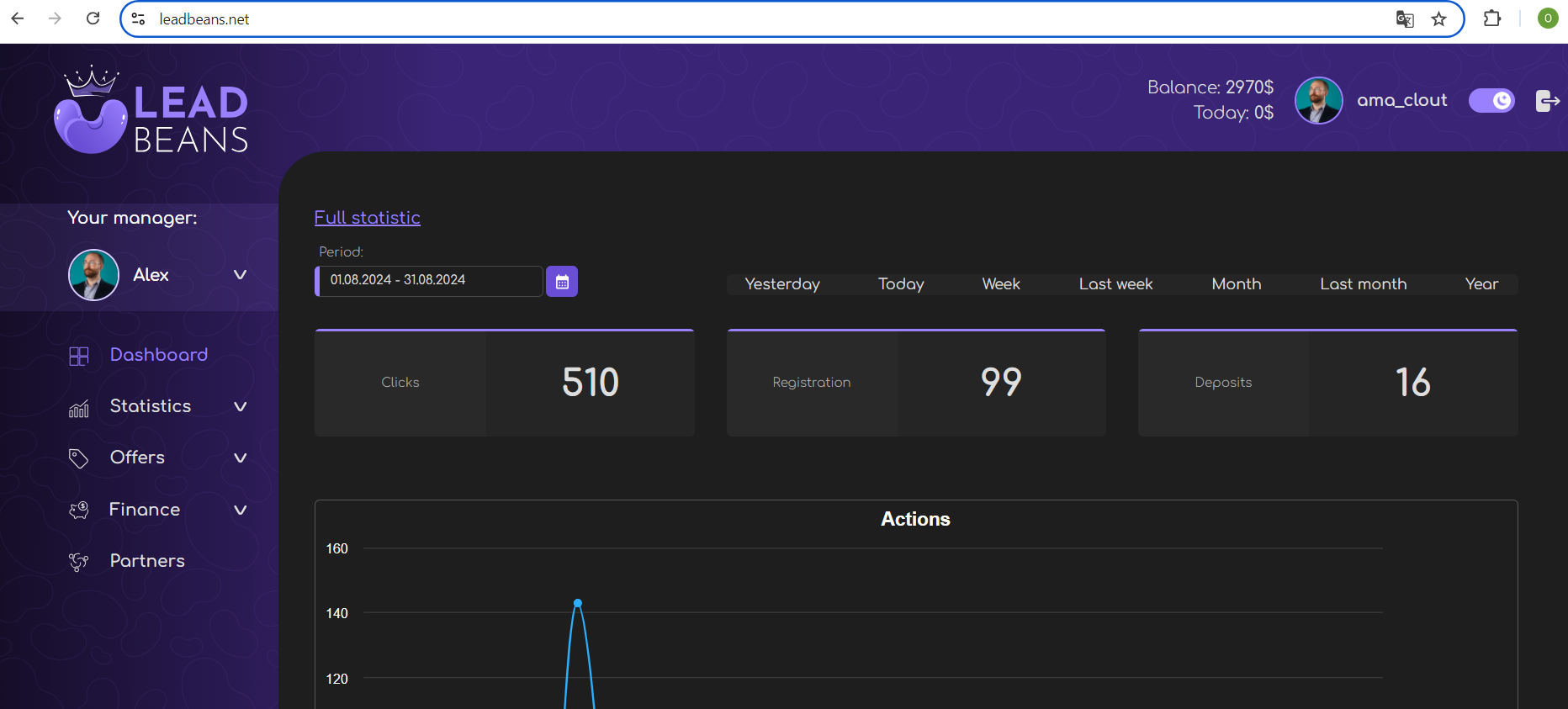Viewport: 1568px width, 709px height.
Task: Select the Week period filter
Action: pos(1001,284)
